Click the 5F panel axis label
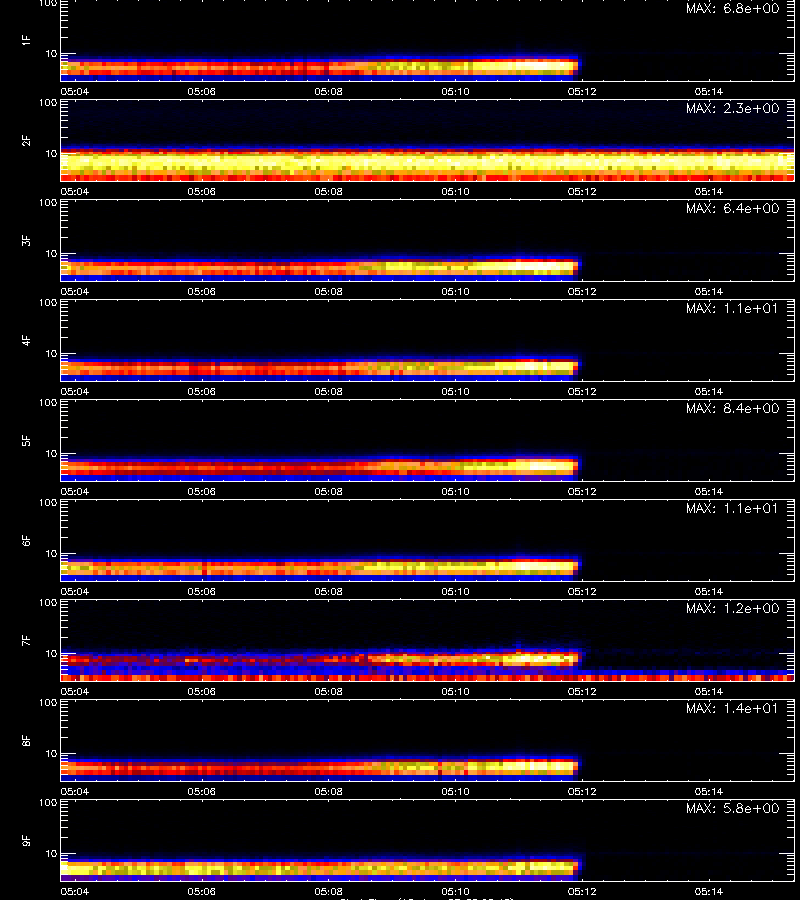 point(26,440)
